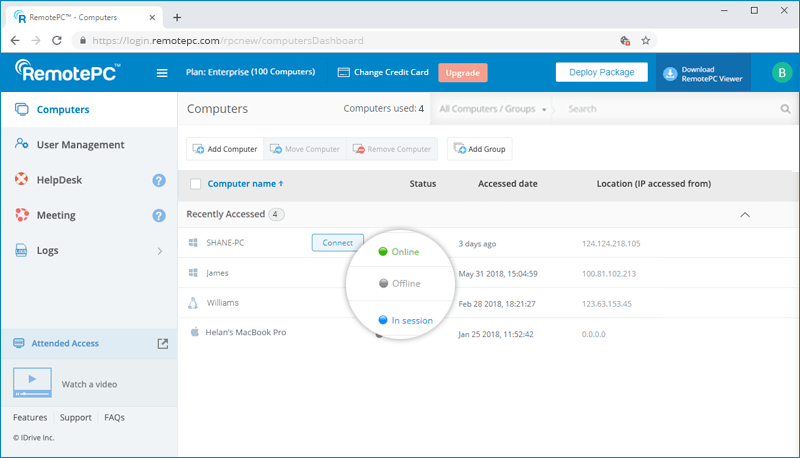Screen dimensions: 800x458
Task: Click the search magnifier icon
Action: (785, 109)
